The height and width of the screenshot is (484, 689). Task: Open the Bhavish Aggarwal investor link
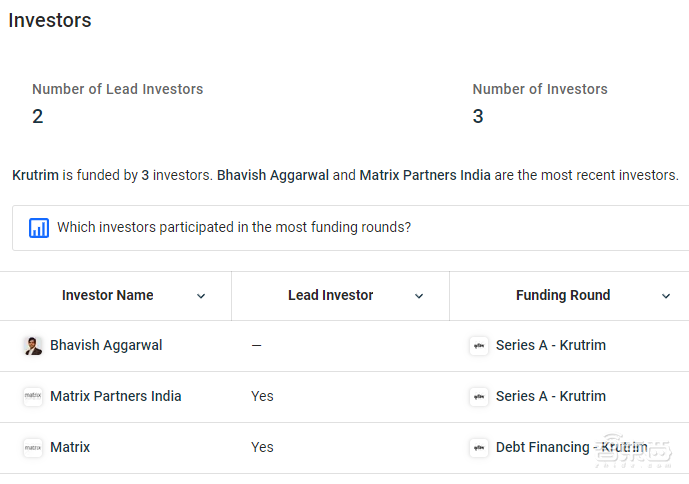coord(106,346)
